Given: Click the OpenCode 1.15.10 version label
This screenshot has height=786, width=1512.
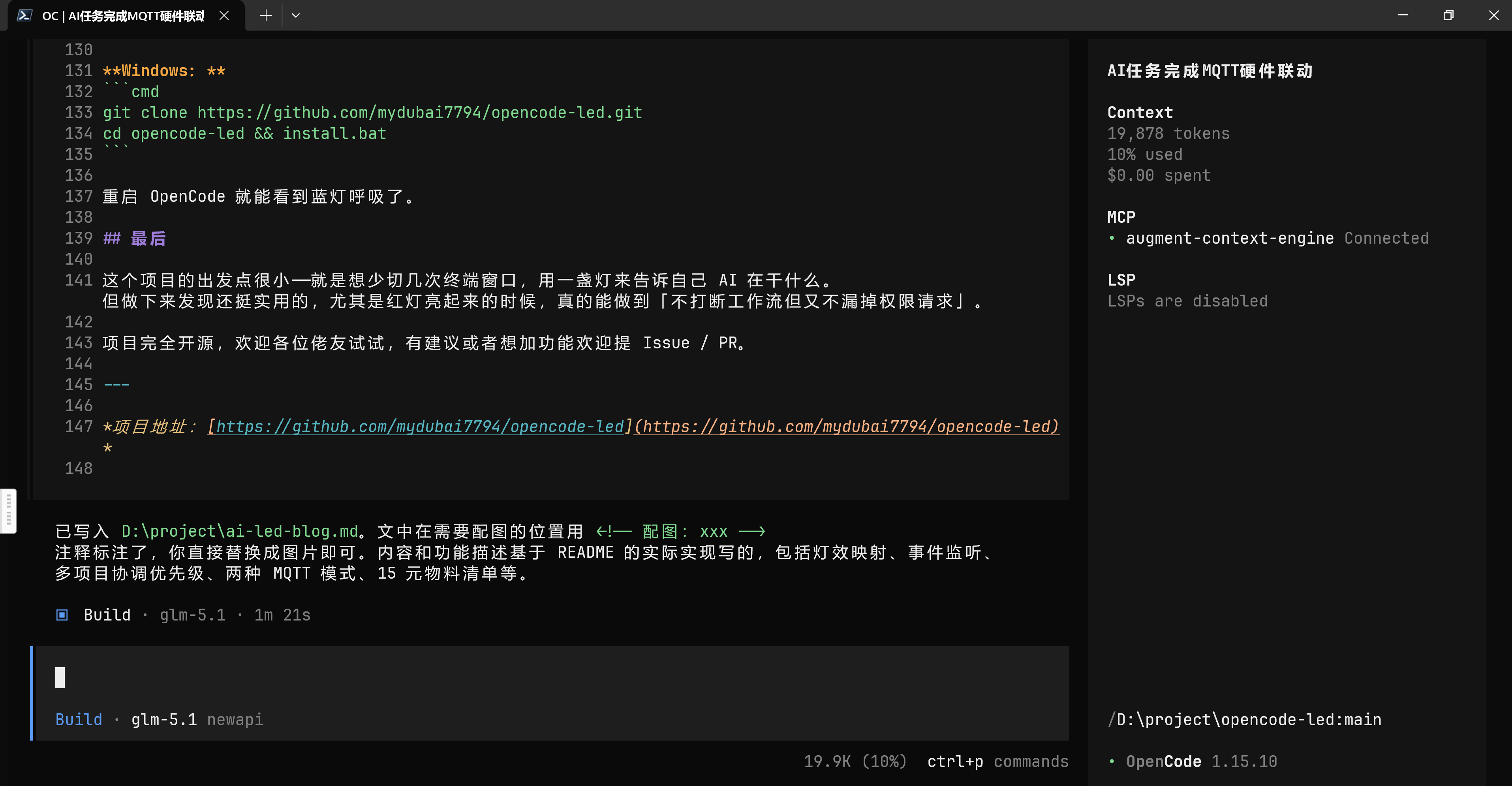Looking at the screenshot, I should click(x=1202, y=762).
